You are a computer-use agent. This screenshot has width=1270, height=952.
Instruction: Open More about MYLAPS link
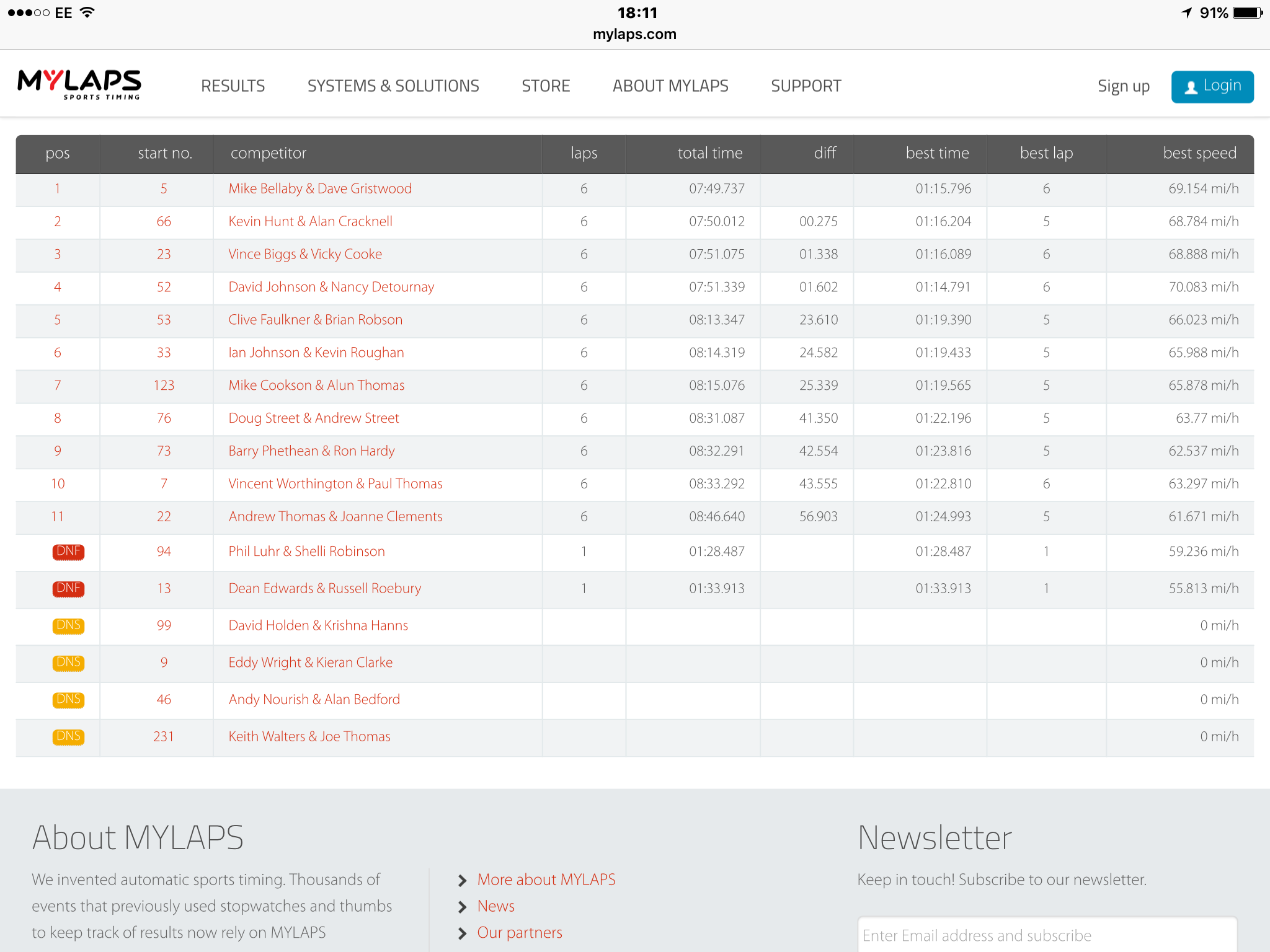pyautogui.click(x=546, y=879)
